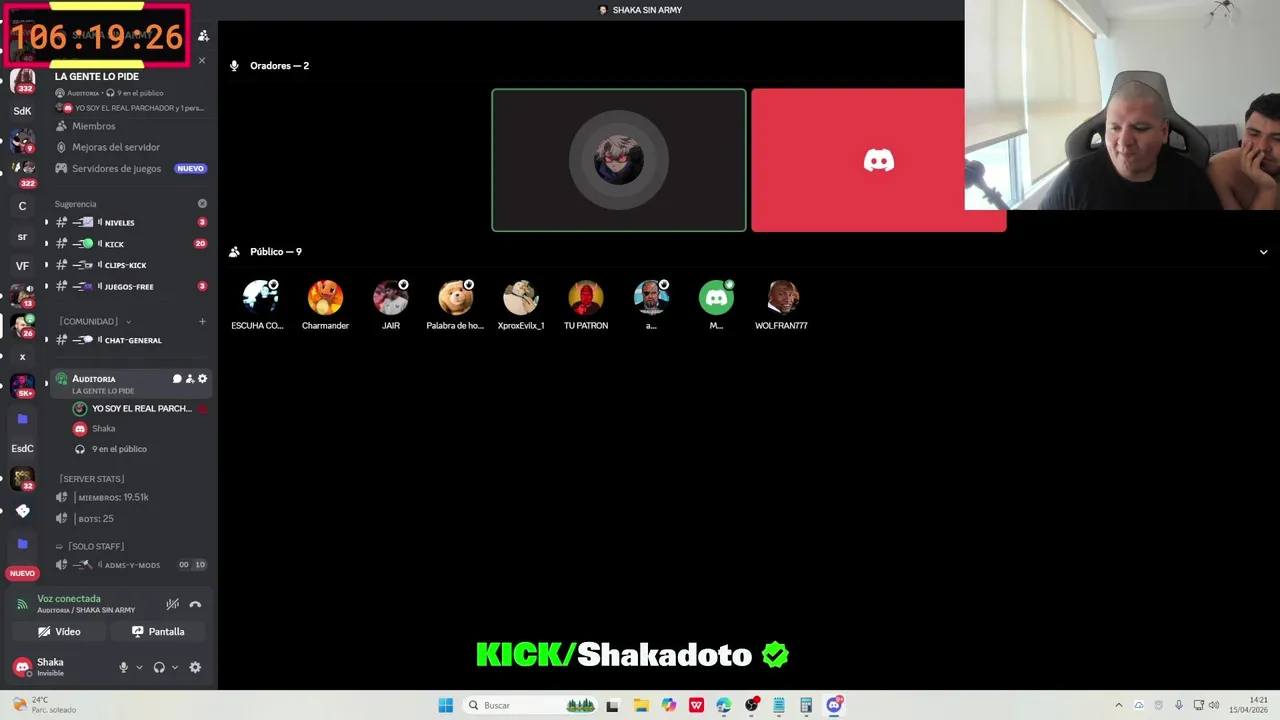Screen dimensions: 1280x720
Task: Expand thread arrow beside NIVELES channel
Action: click(x=46, y=222)
